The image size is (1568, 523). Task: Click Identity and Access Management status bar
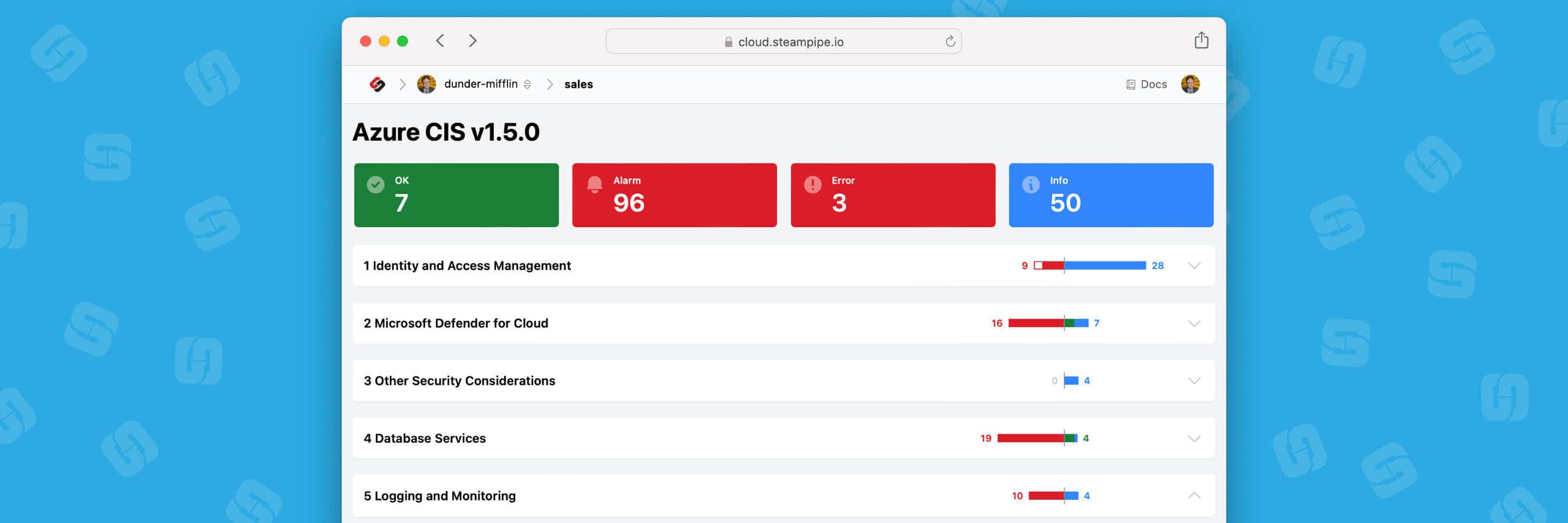coord(1089,266)
